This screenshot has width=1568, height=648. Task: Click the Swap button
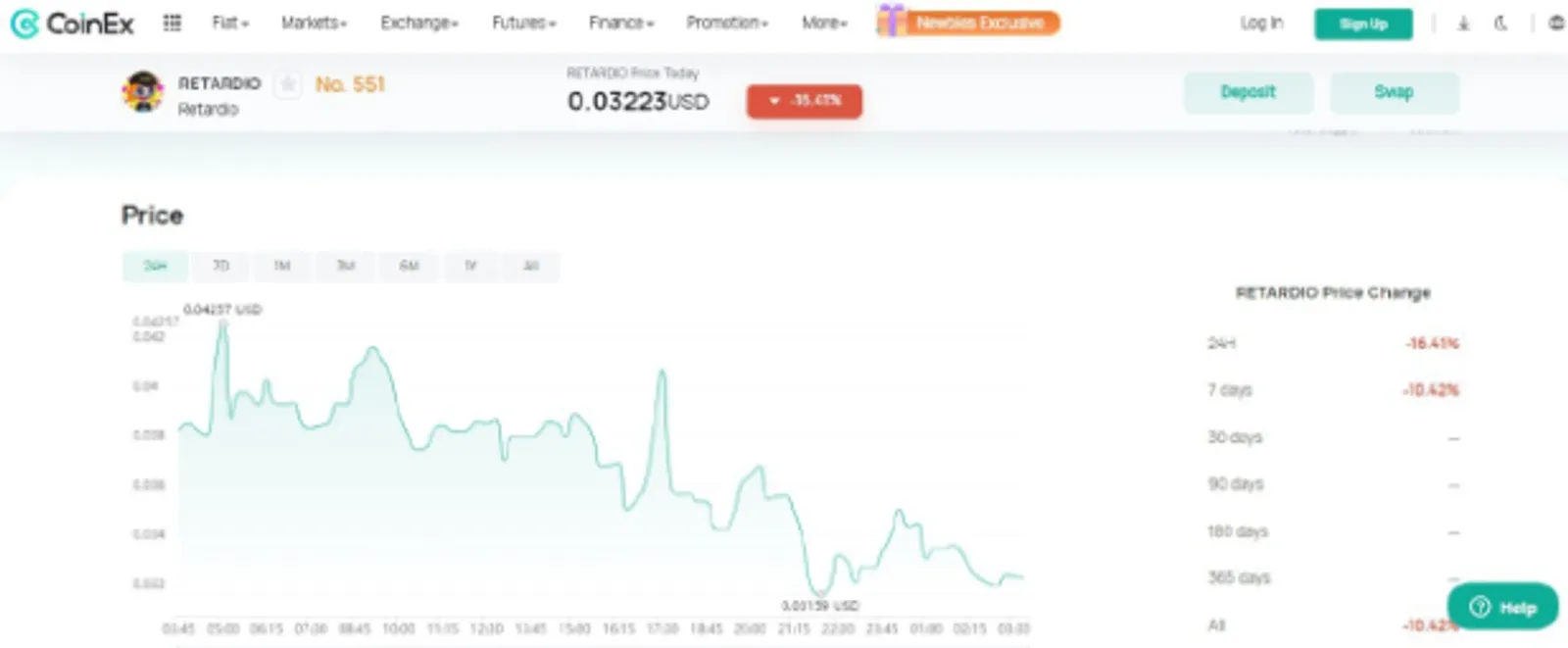pos(1394,92)
